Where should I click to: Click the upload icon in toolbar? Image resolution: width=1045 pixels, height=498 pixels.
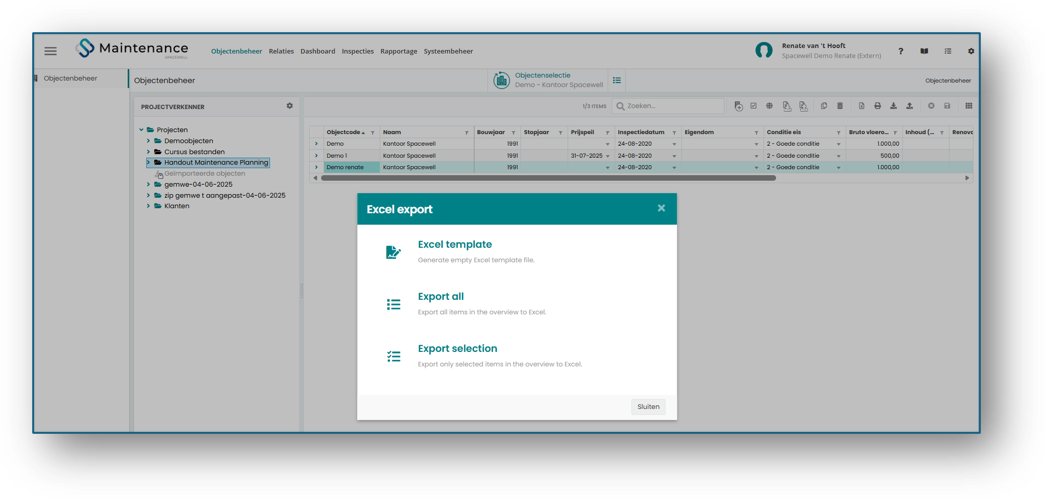coord(909,106)
